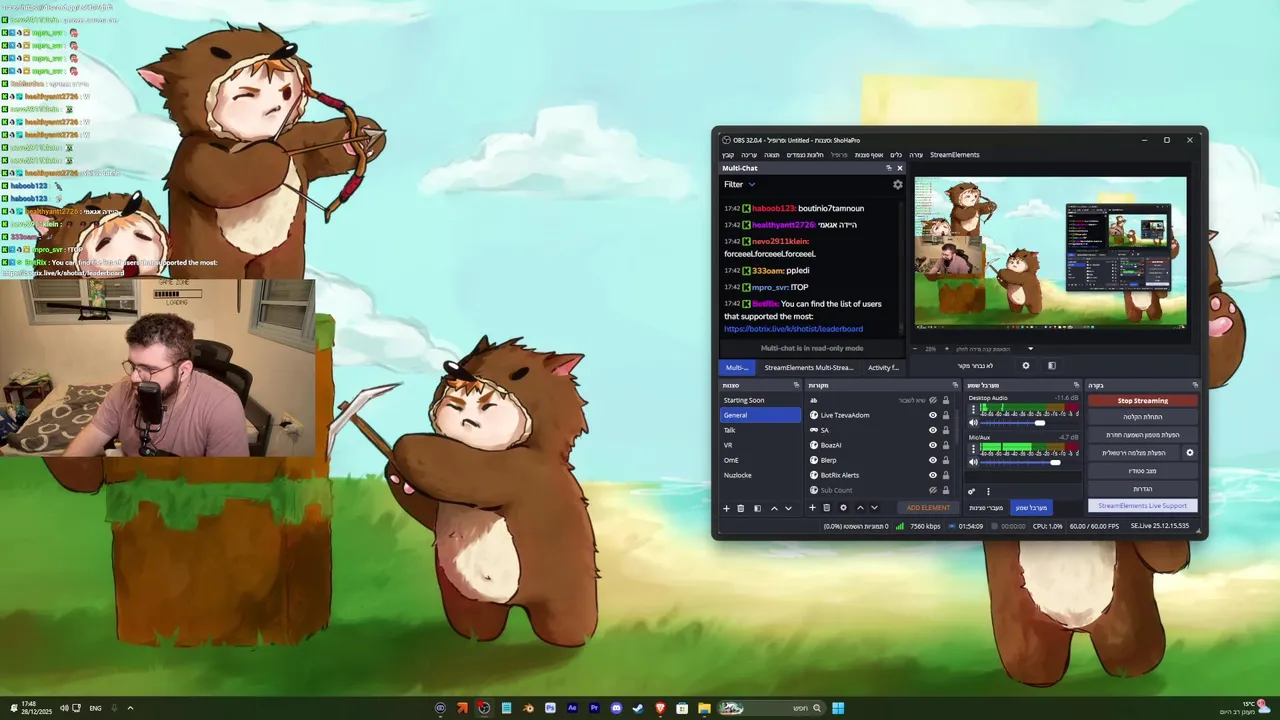
Task: Switch to scene transitions tab
Action: [986, 508]
